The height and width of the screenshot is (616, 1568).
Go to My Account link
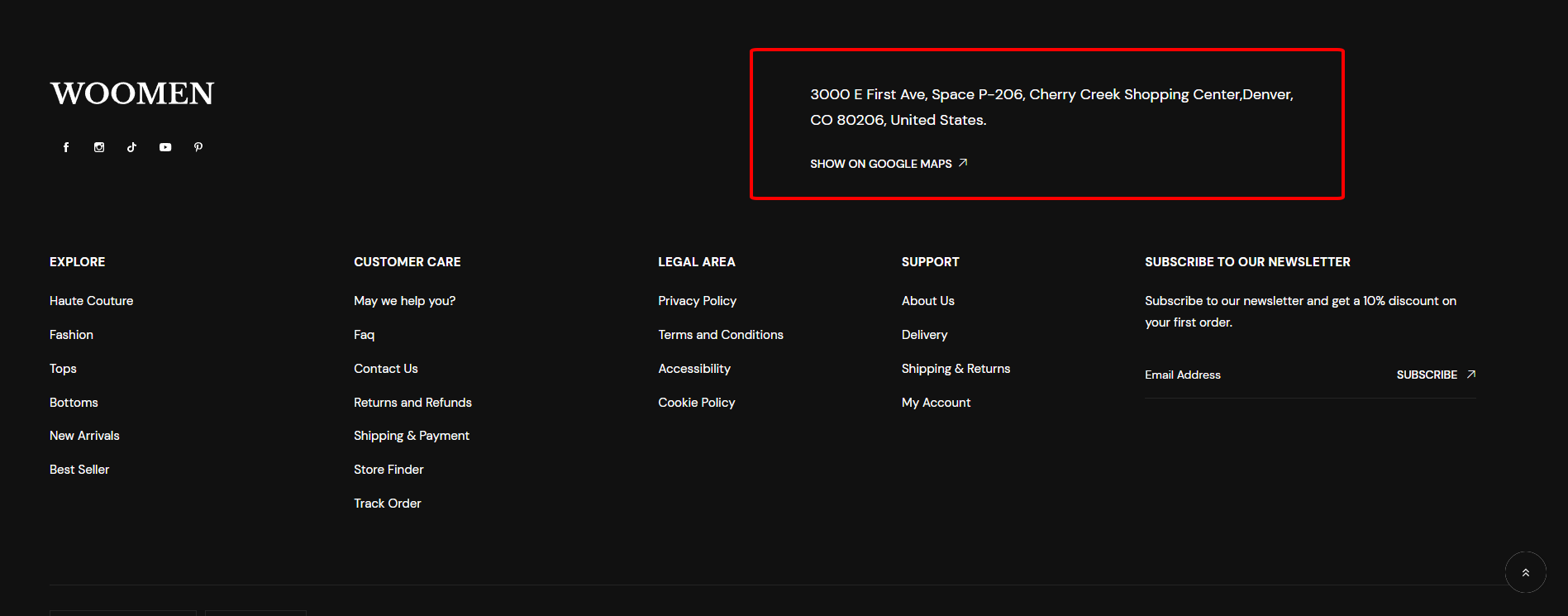pyautogui.click(x=936, y=403)
